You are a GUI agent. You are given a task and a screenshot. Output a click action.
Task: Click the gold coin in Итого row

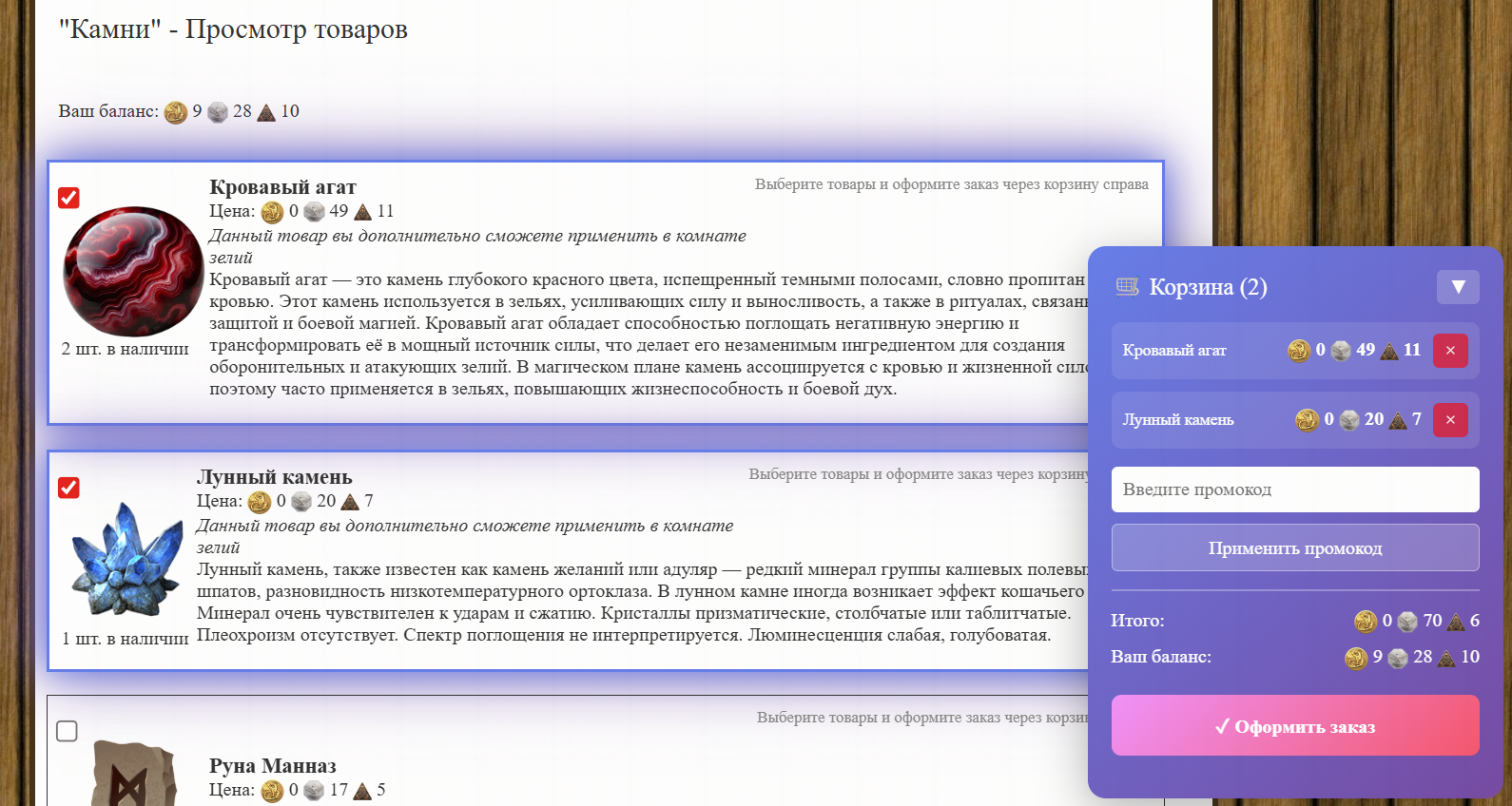pos(1366,622)
